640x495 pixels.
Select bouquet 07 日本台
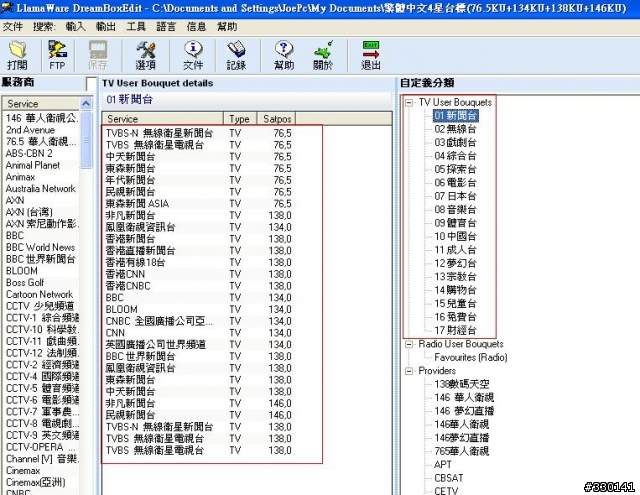pos(455,196)
